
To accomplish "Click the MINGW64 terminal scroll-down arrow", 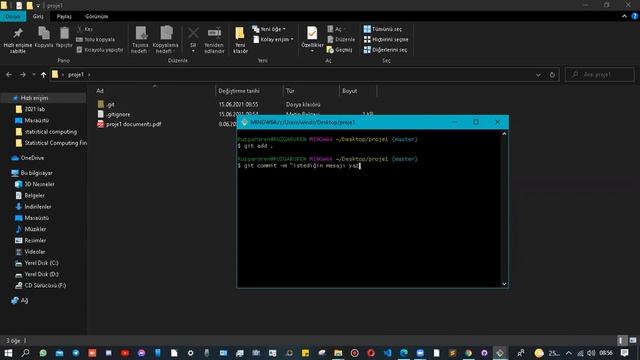I will pos(504,284).
